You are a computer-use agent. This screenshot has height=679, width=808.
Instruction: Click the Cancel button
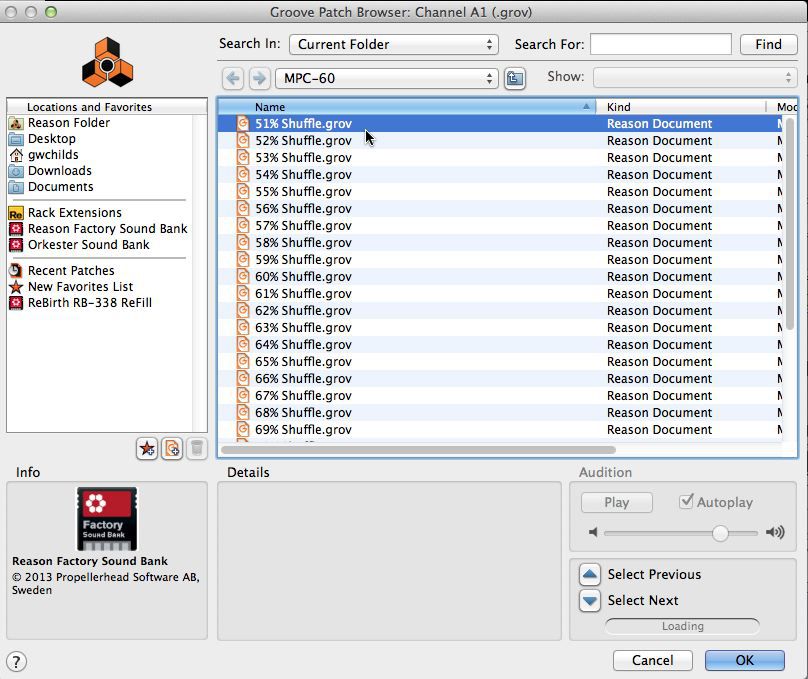(x=652, y=660)
